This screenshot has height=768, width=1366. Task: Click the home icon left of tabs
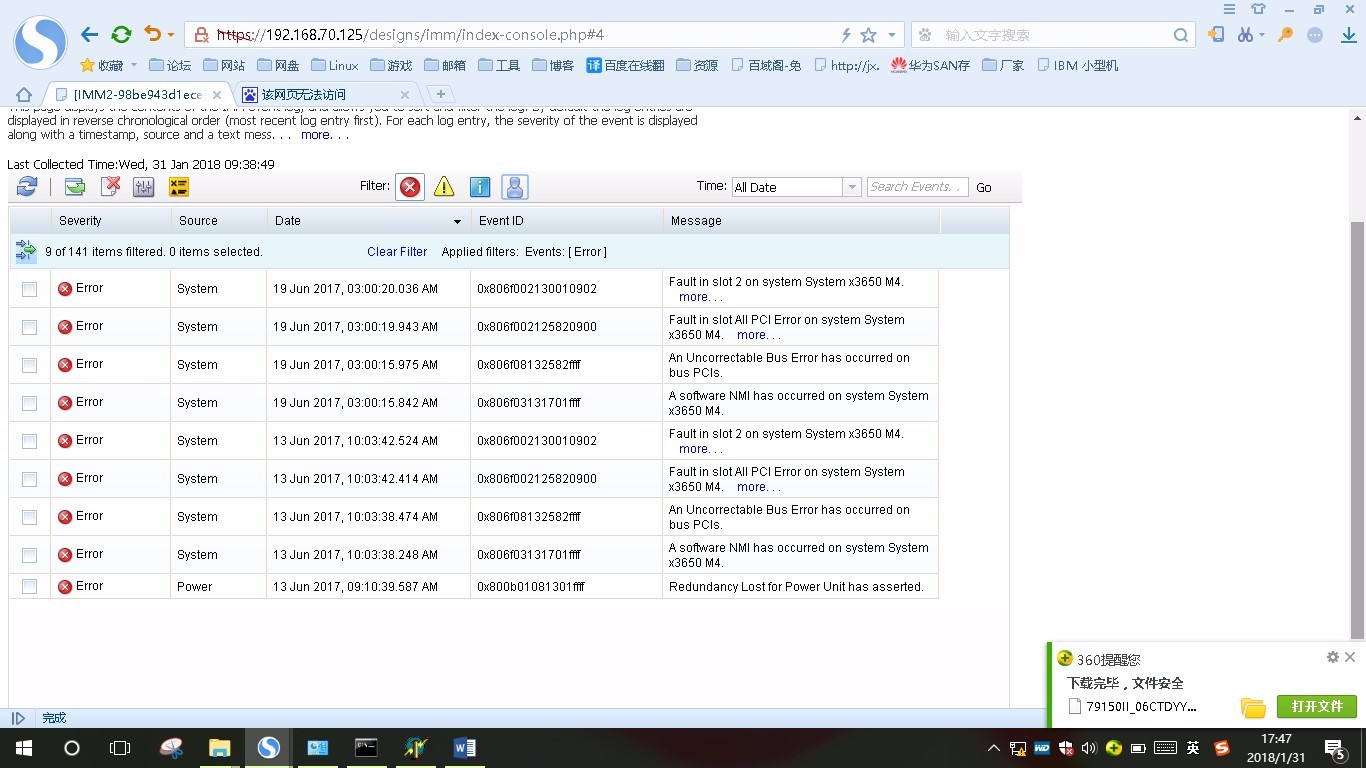pos(25,94)
